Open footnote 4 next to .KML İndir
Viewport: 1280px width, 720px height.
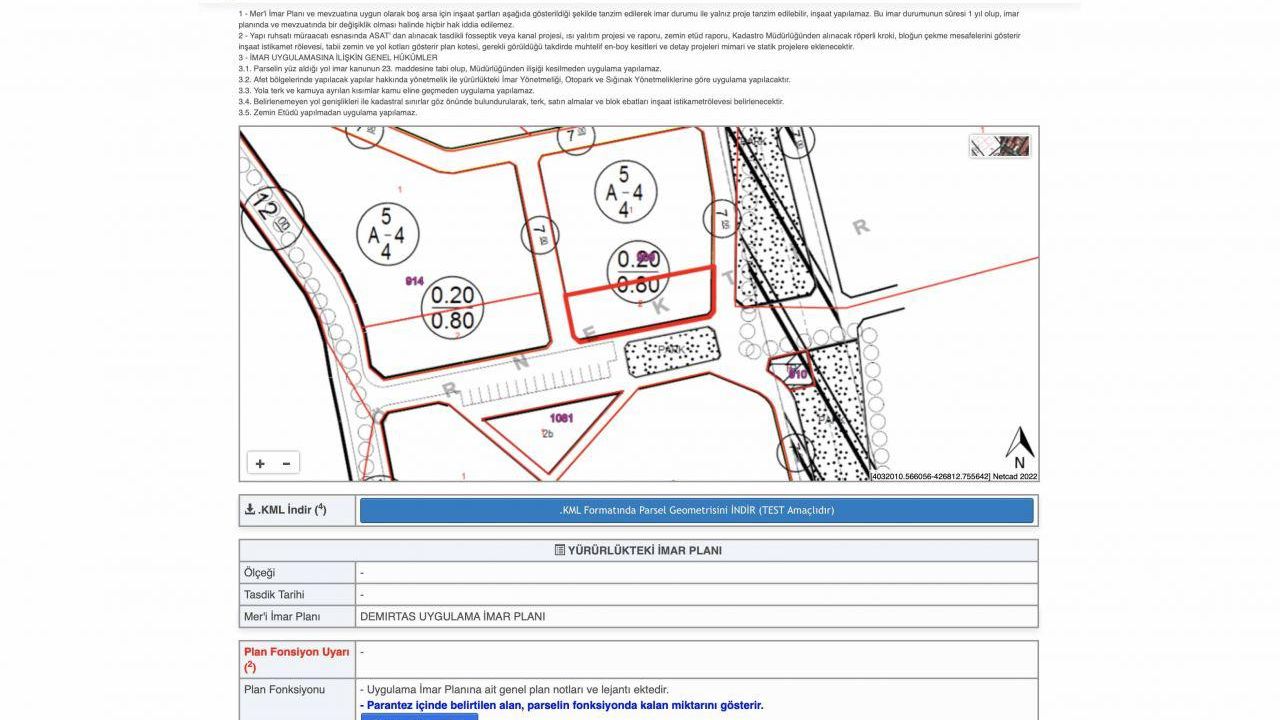coord(321,508)
